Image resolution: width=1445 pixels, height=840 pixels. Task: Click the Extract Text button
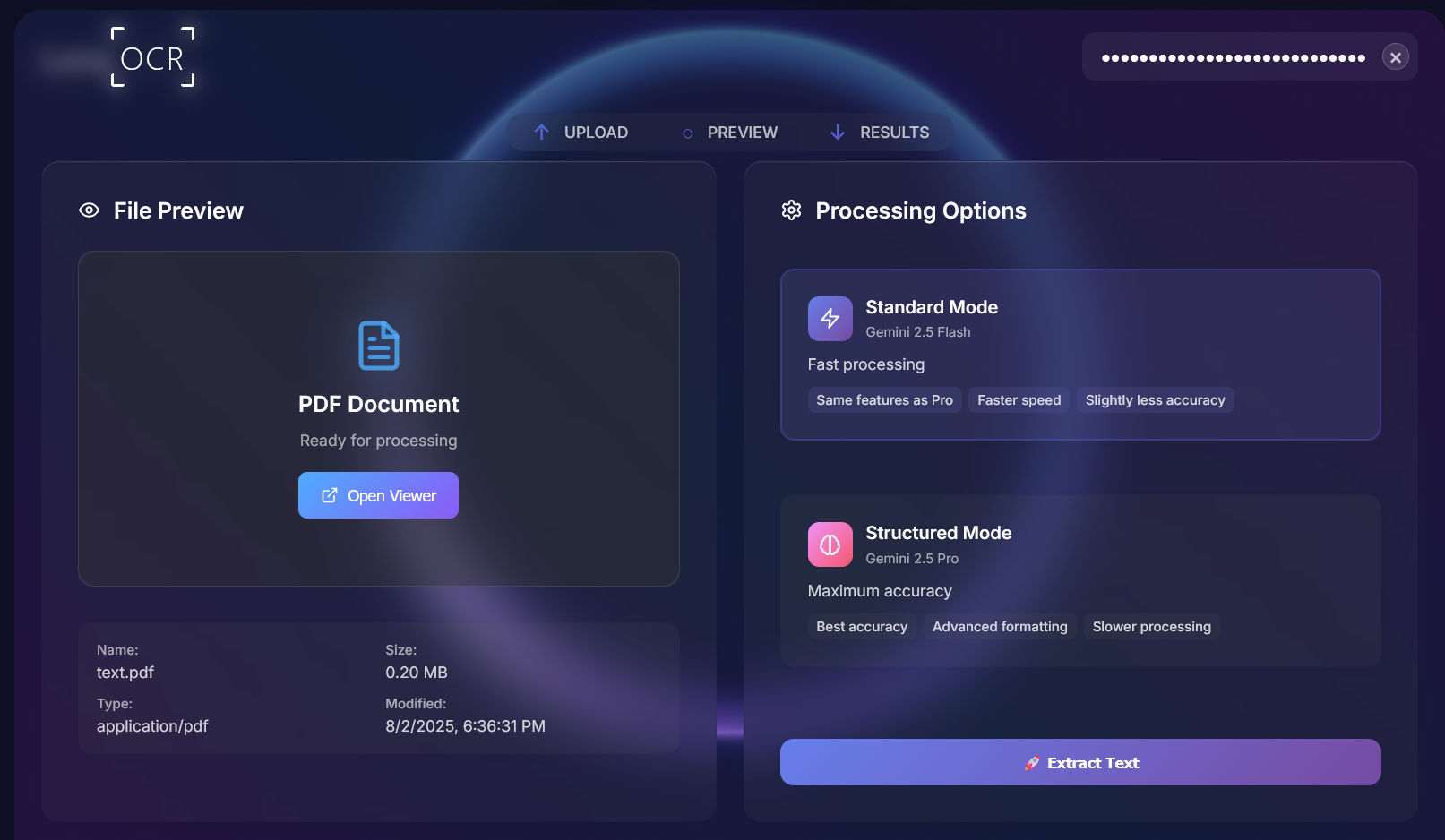coord(1079,762)
